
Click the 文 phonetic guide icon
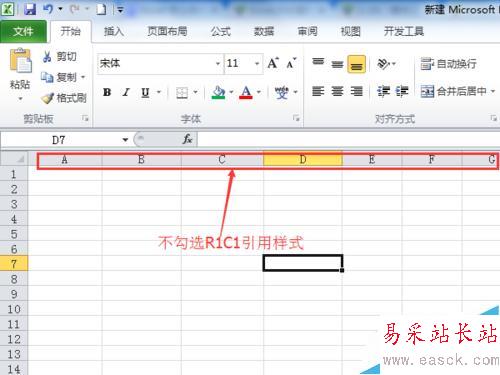click(x=282, y=92)
